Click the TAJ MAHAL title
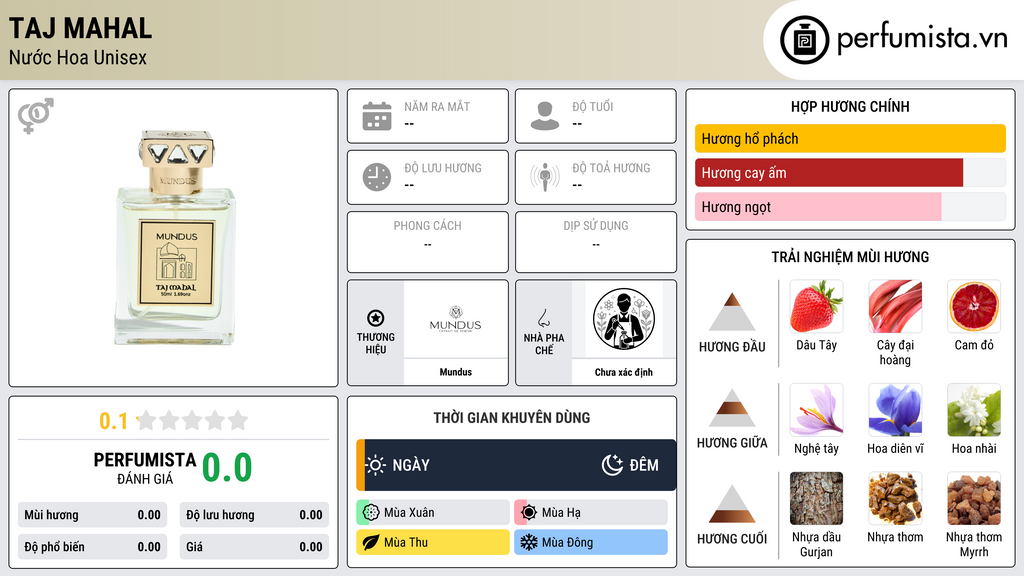 pos(80,29)
